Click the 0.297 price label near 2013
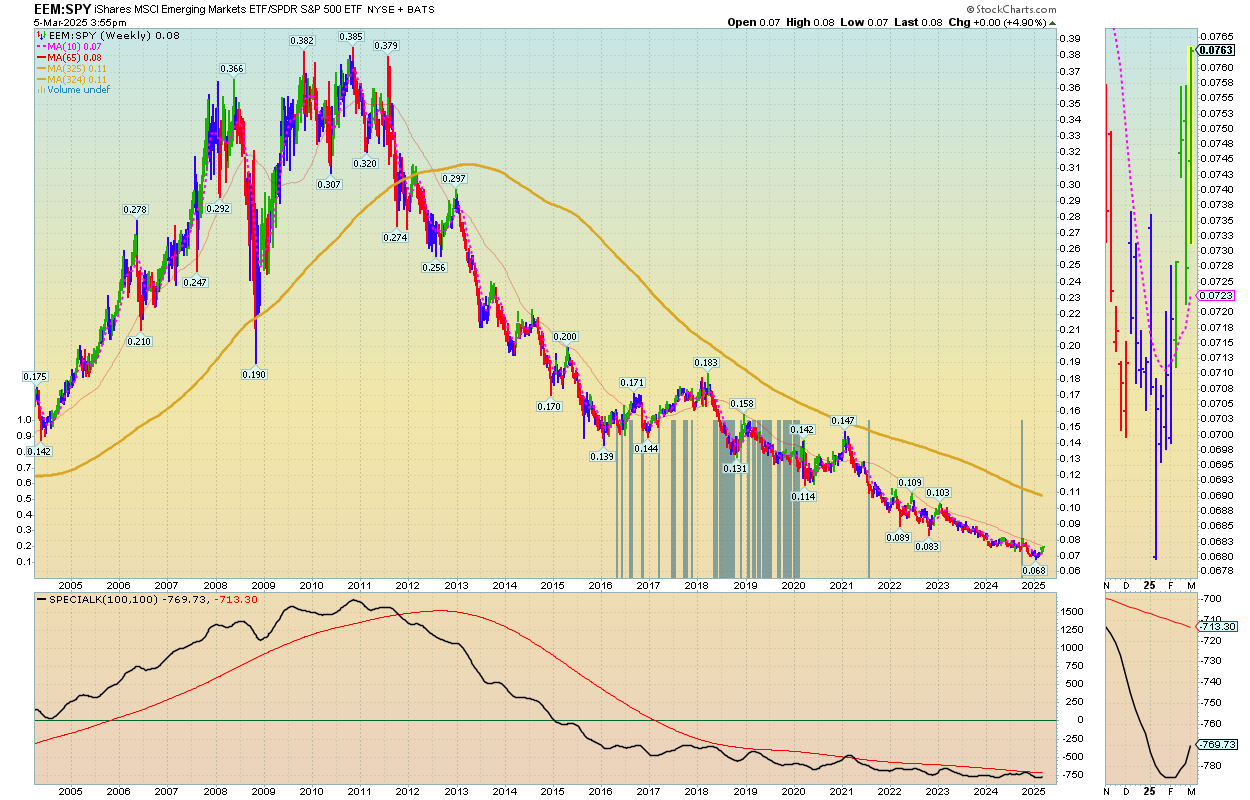Viewport: 1250px width, 800px height. tap(455, 179)
